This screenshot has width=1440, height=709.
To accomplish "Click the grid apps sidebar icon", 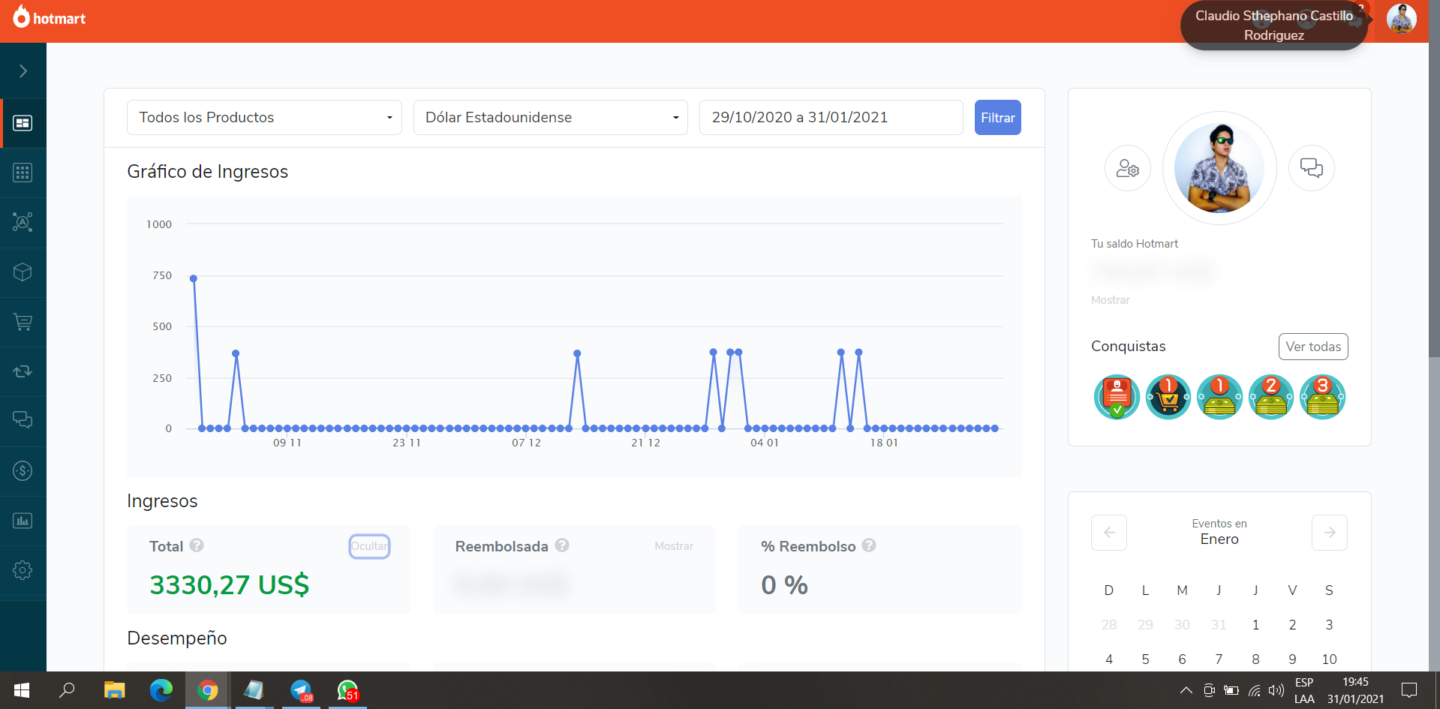I will 22,173.
